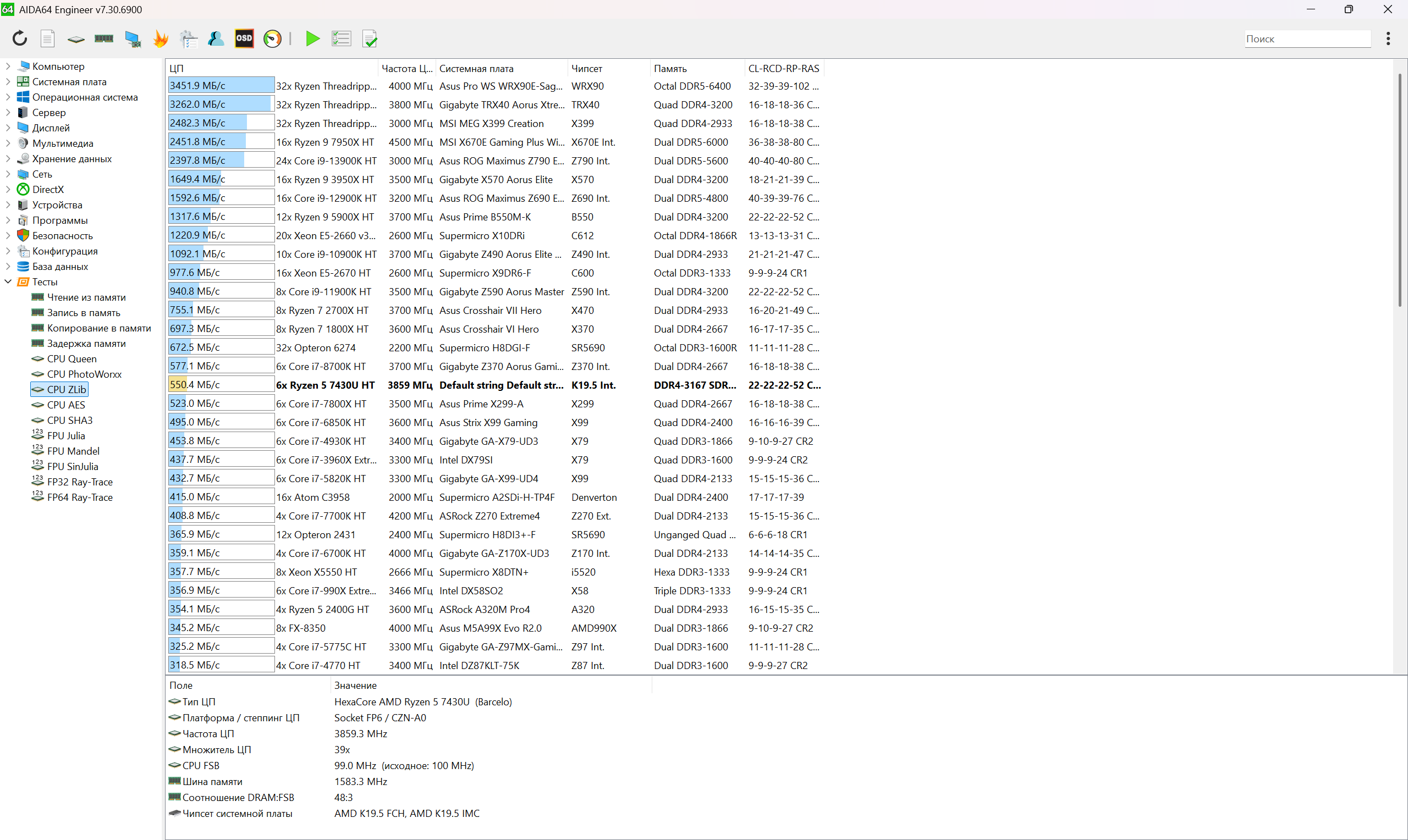The width and height of the screenshot is (1408, 840).
Task: Select Сеть in the sidebar tree
Action: pyautogui.click(x=42, y=174)
